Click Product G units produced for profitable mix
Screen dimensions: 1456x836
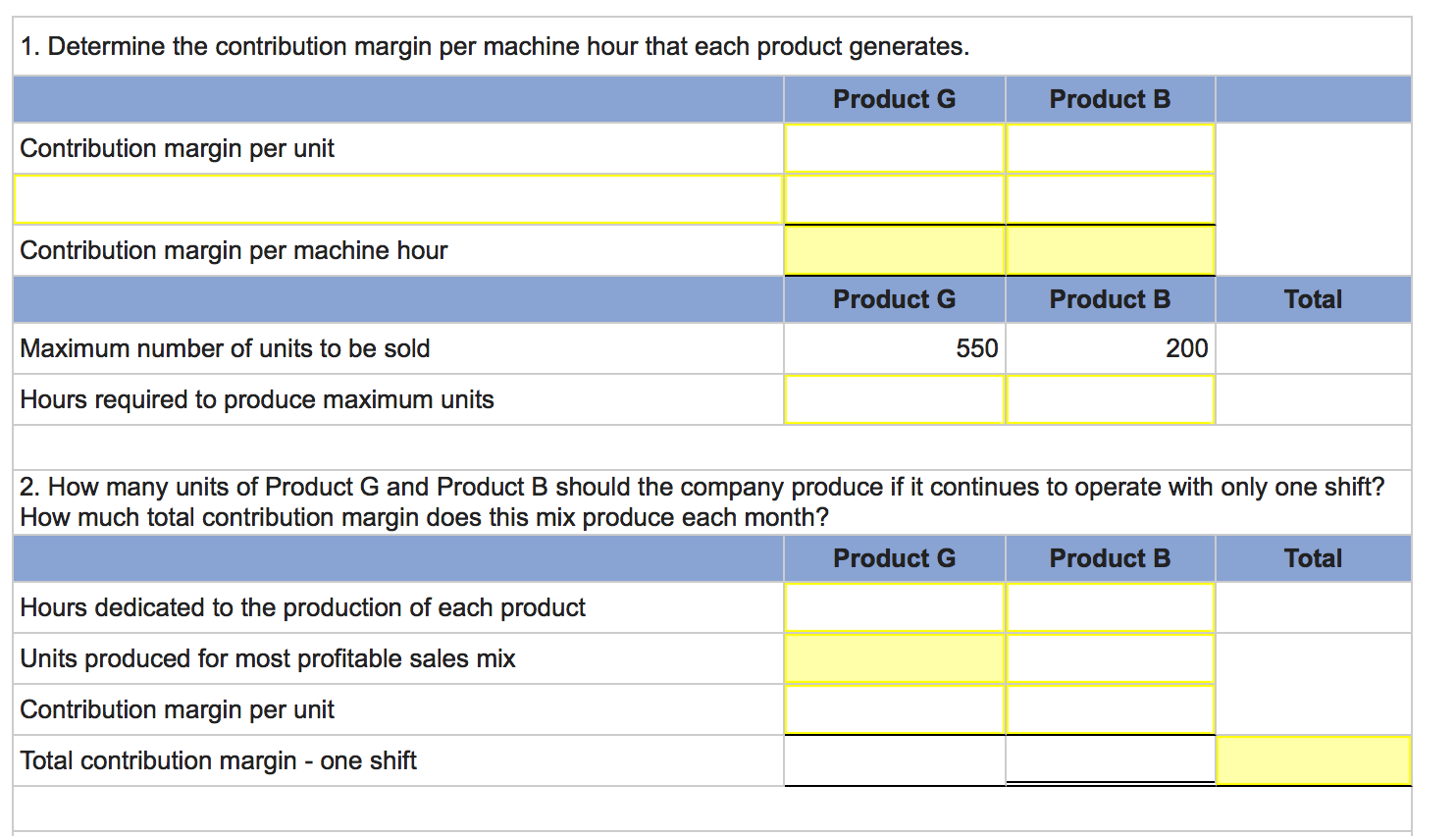click(x=894, y=658)
